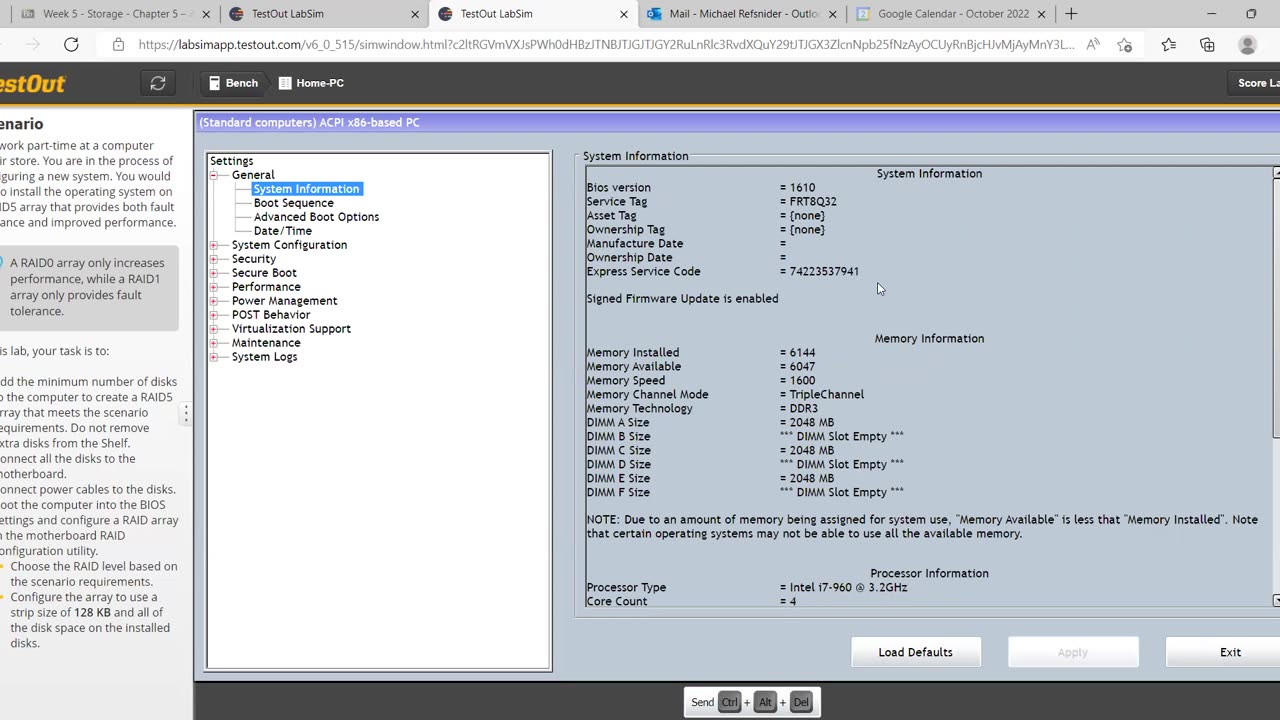Click the Express Service Code value 74223537941
This screenshot has height=720, width=1280.
click(824, 272)
